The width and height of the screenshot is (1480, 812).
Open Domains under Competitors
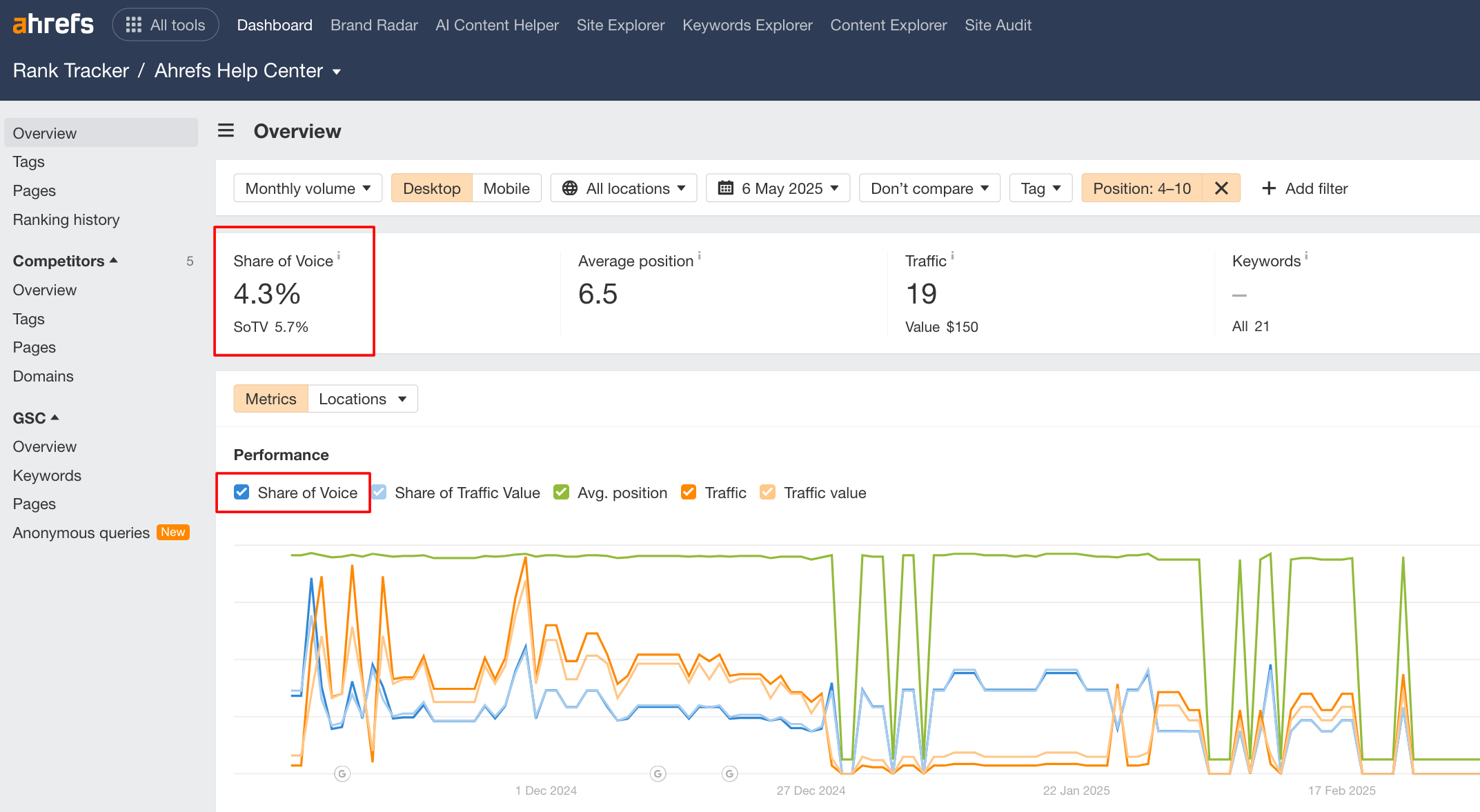[43, 376]
